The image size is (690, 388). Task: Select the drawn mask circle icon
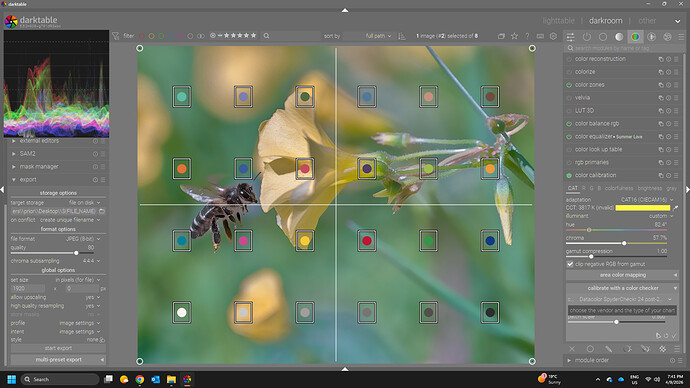[x=590, y=349]
